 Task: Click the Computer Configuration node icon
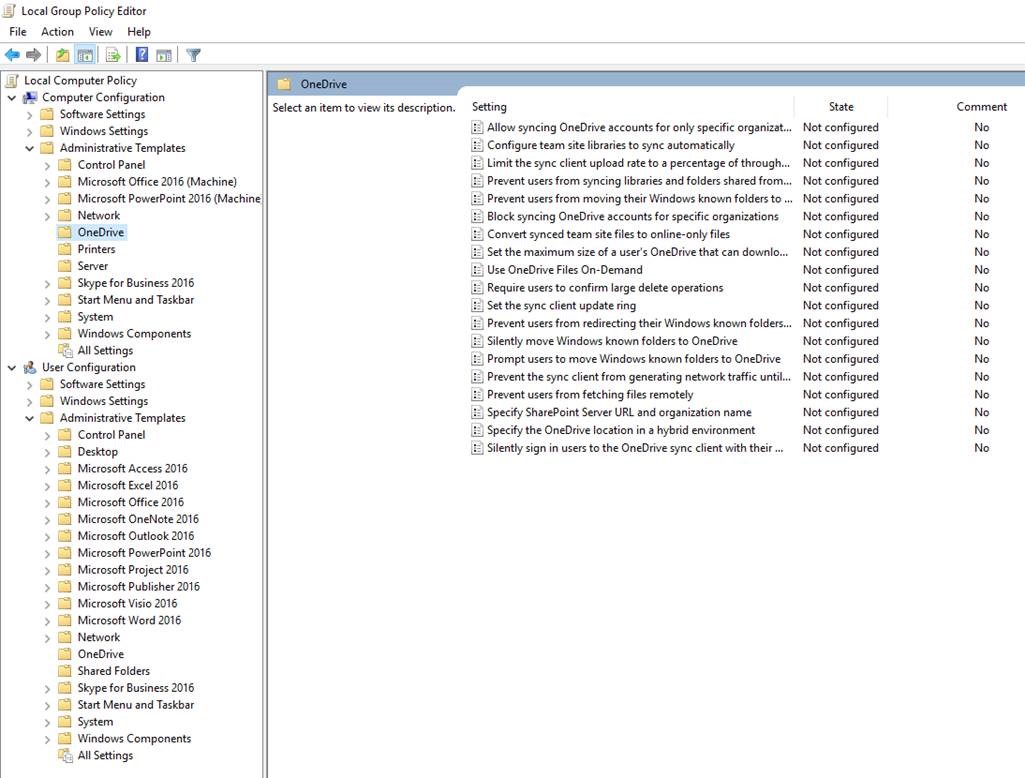30,97
